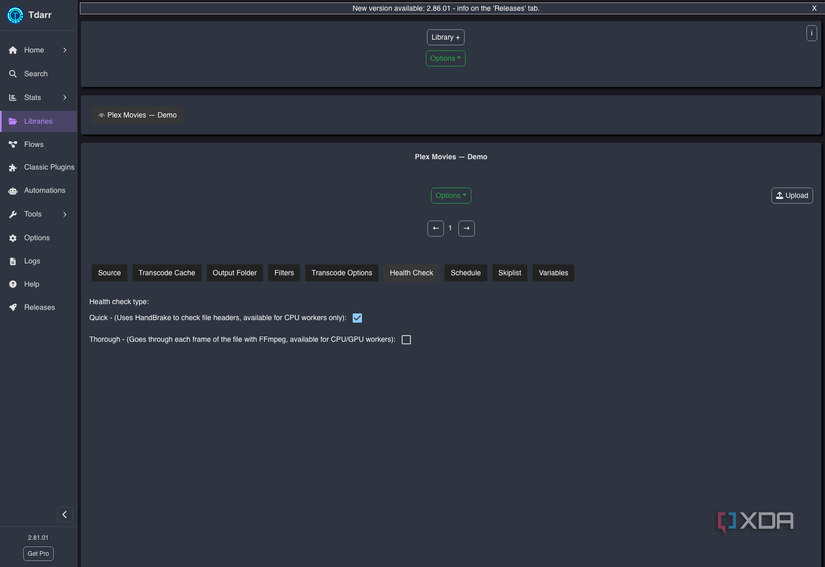Open the Variables tab
Screen dimensions: 825x567
click(x=553, y=273)
